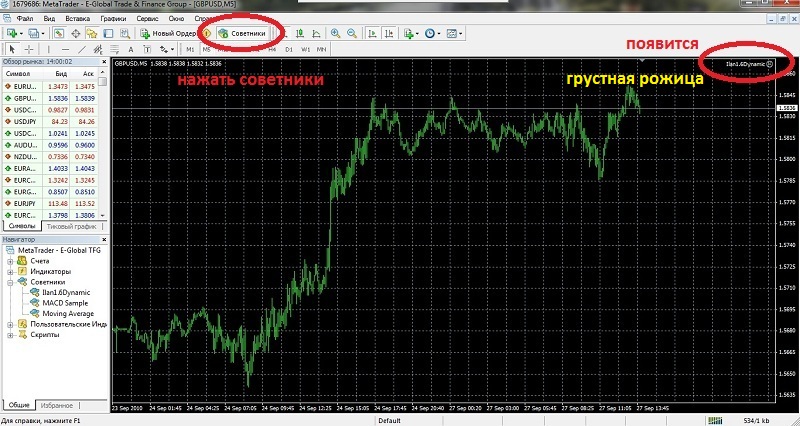Select the USDJPY market watch row
Image resolution: width=800 pixels, height=426 pixels.
[x=49, y=121]
